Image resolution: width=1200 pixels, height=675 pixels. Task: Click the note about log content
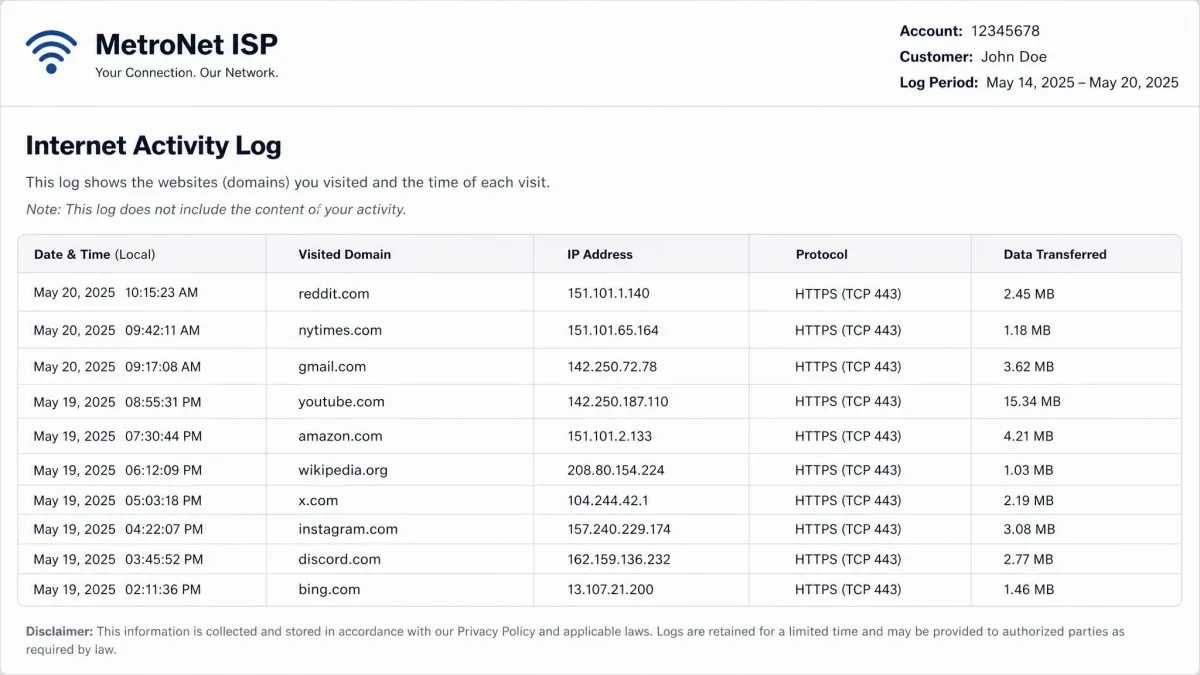pos(216,209)
